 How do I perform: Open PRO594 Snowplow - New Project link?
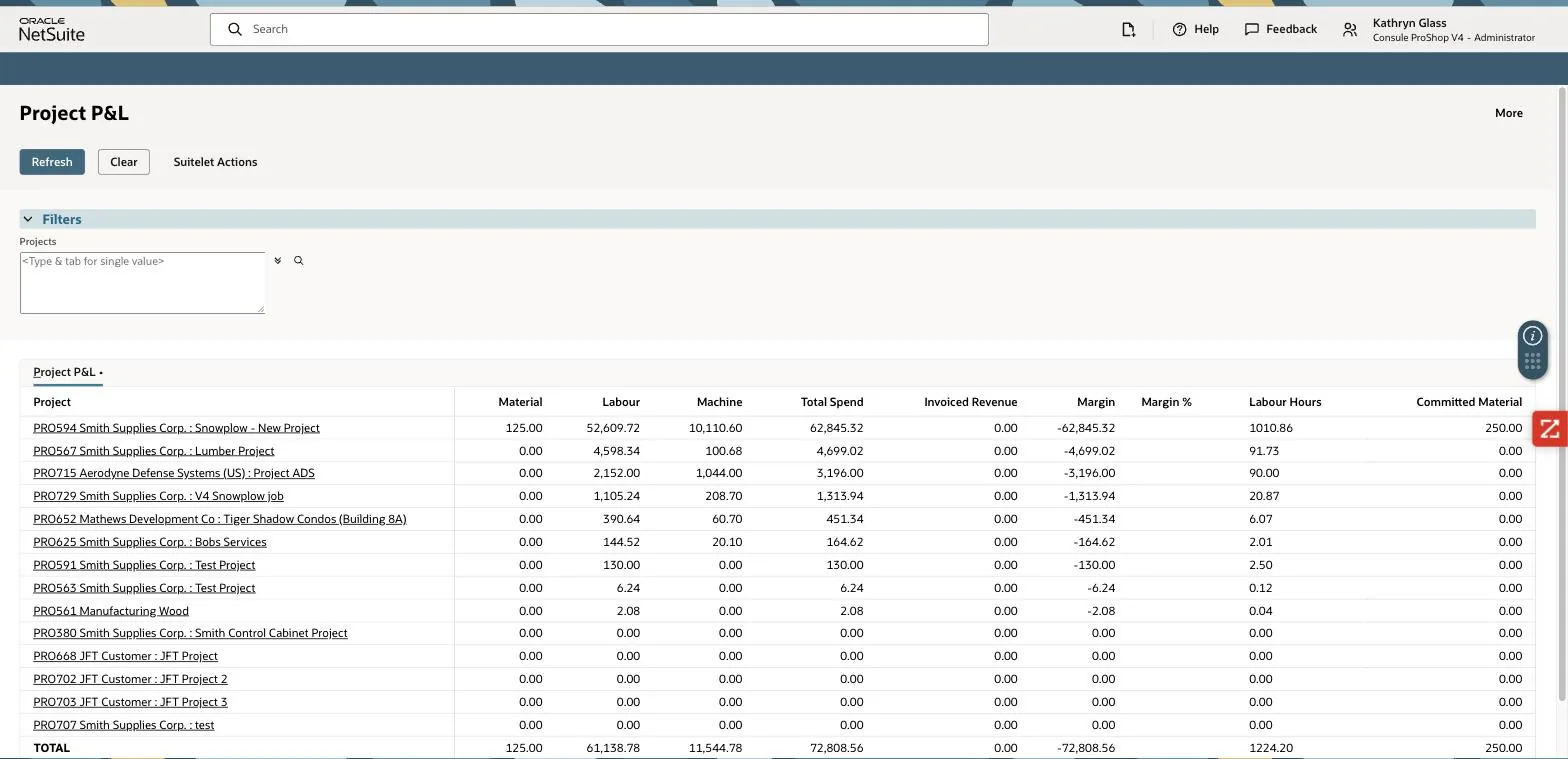coord(176,428)
